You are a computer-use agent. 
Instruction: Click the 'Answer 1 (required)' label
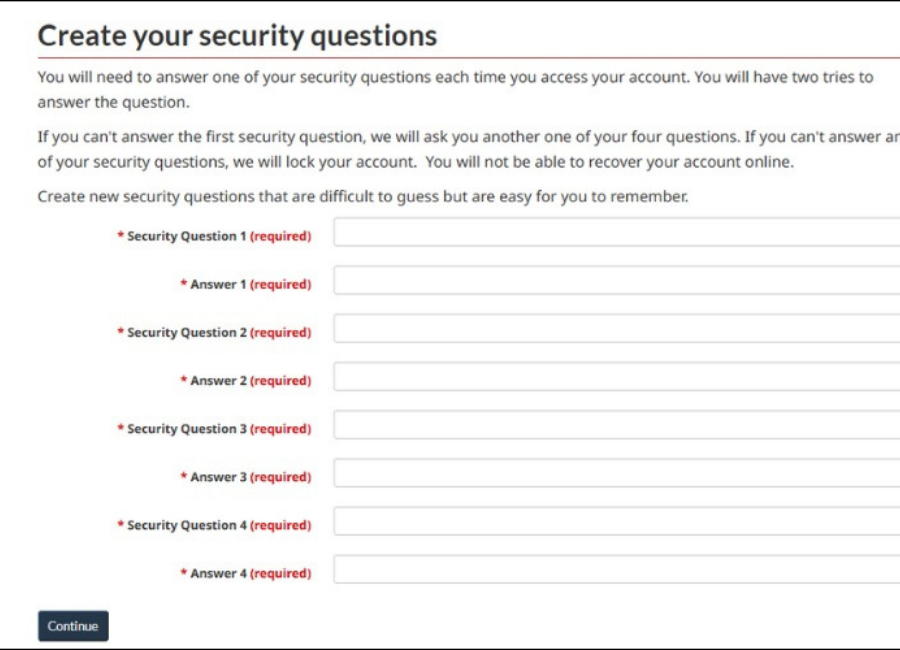246,284
